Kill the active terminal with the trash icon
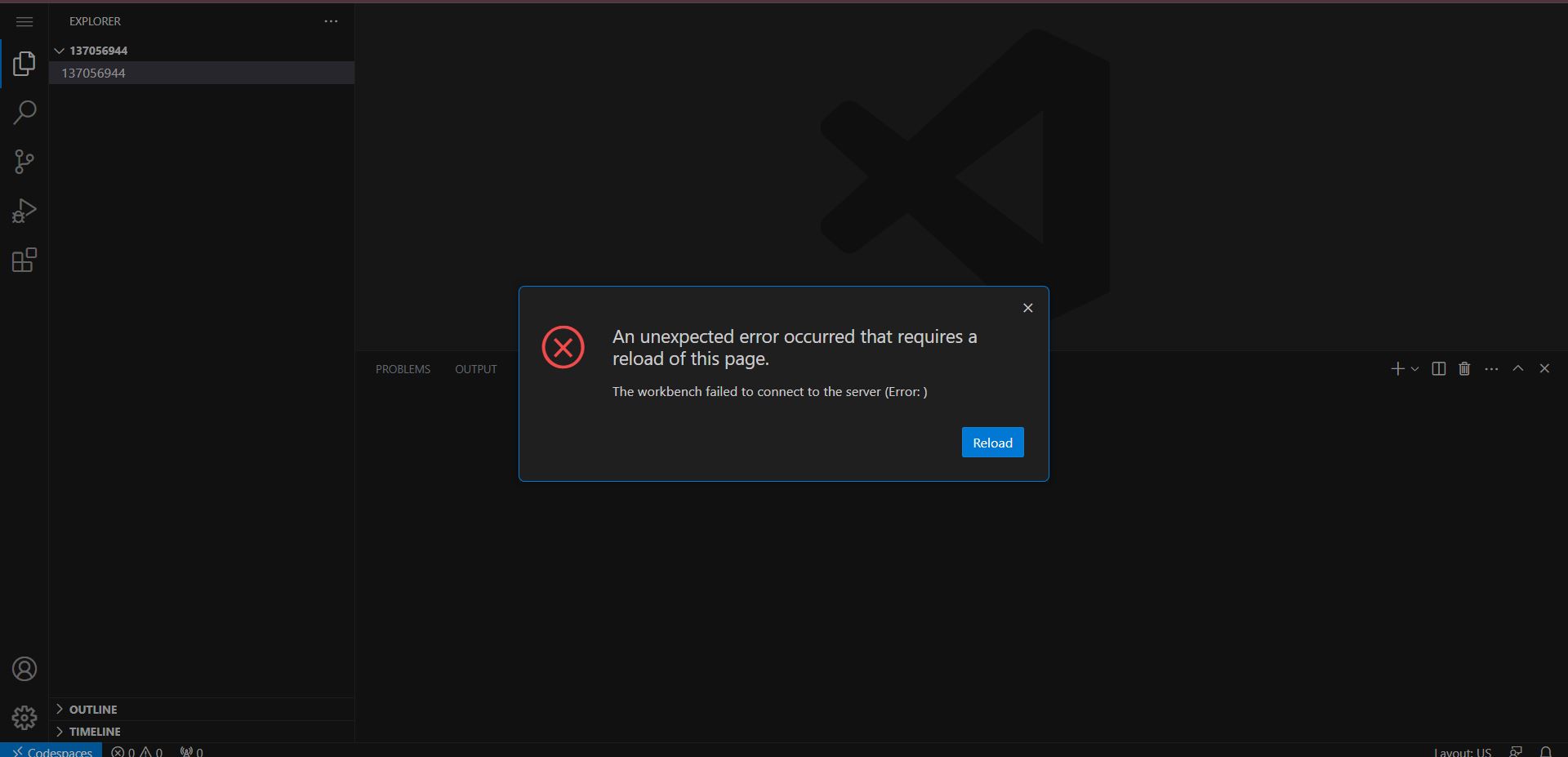The height and width of the screenshot is (757, 1568). (1463, 368)
